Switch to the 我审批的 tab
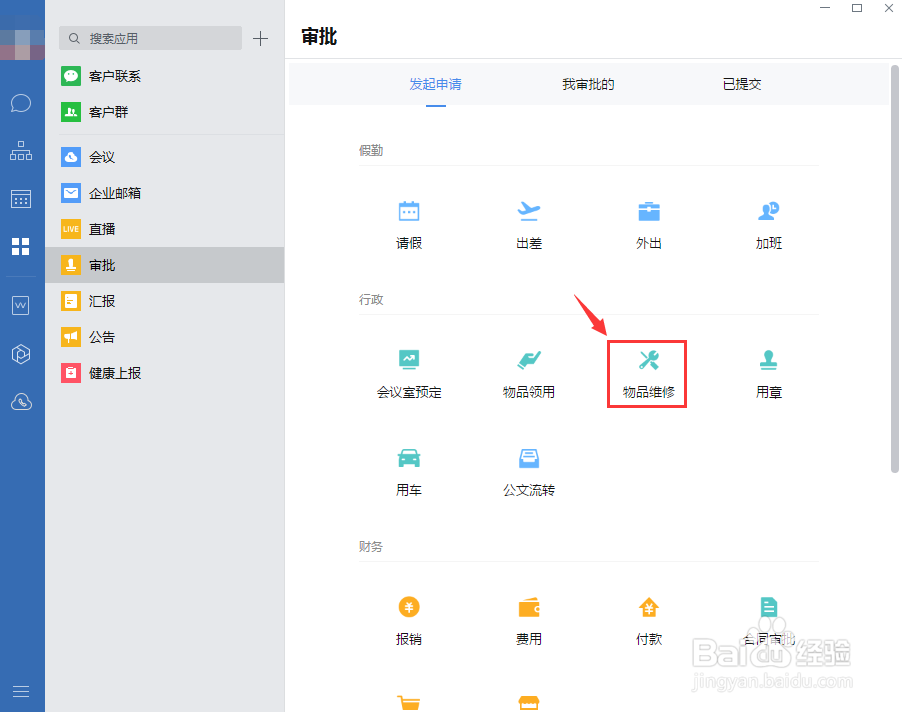Screen dimensions: 902x712 point(588,85)
